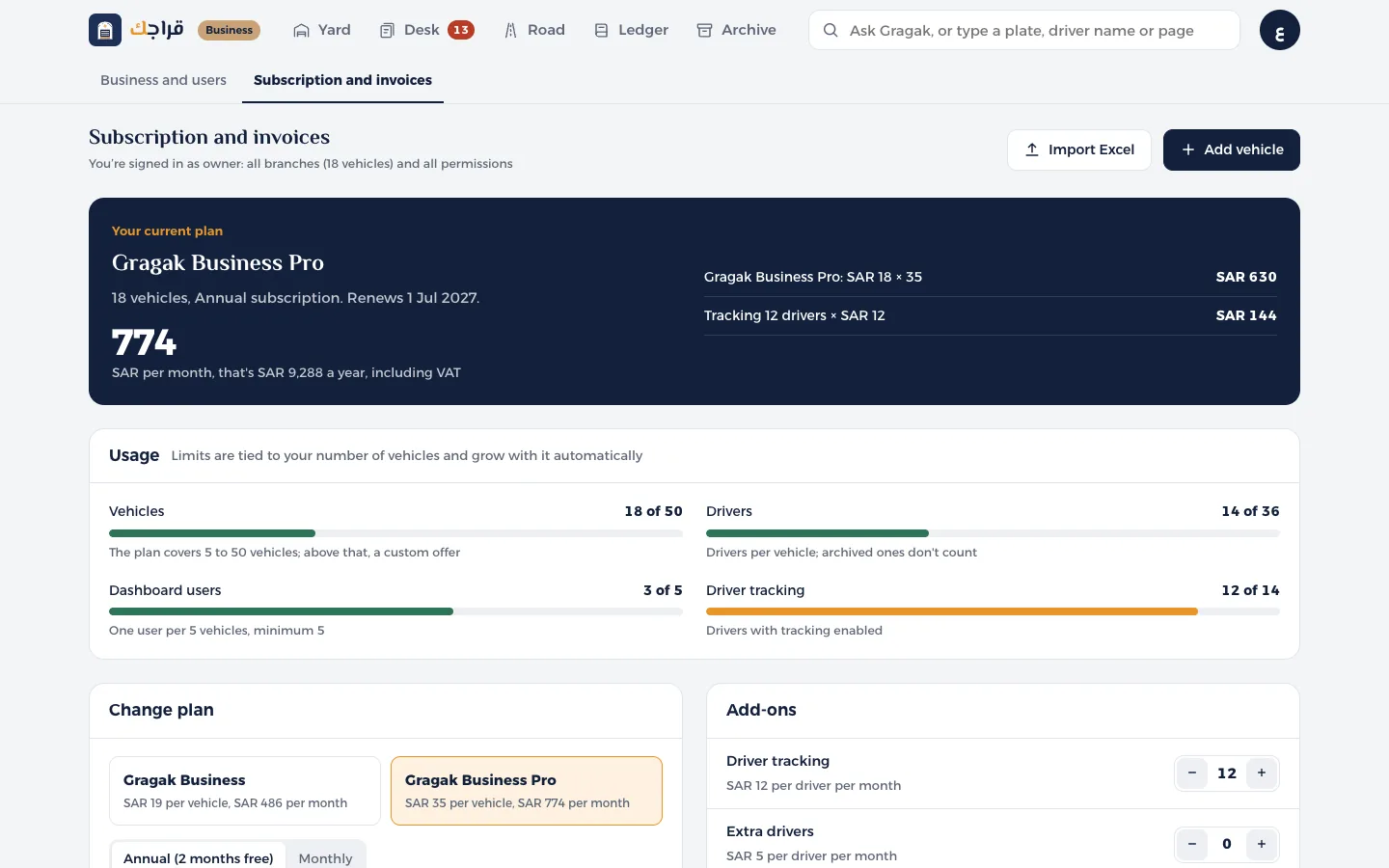Click the '774' monthly price
The height and width of the screenshot is (868, 1389).
pyautogui.click(x=145, y=342)
